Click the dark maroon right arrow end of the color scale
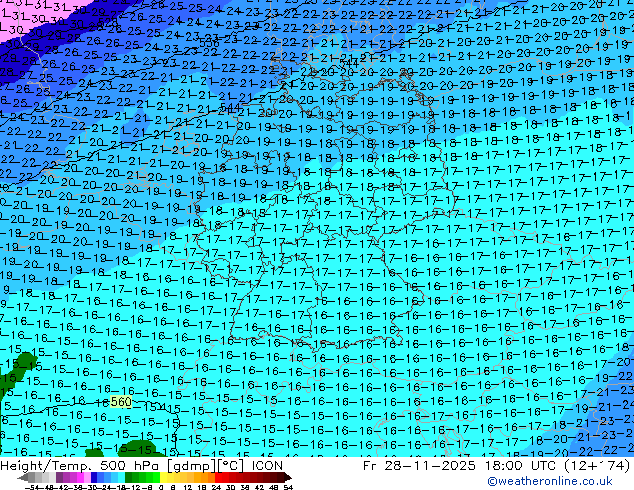Image resolution: width=634 pixels, height=490 pixels. point(287,477)
